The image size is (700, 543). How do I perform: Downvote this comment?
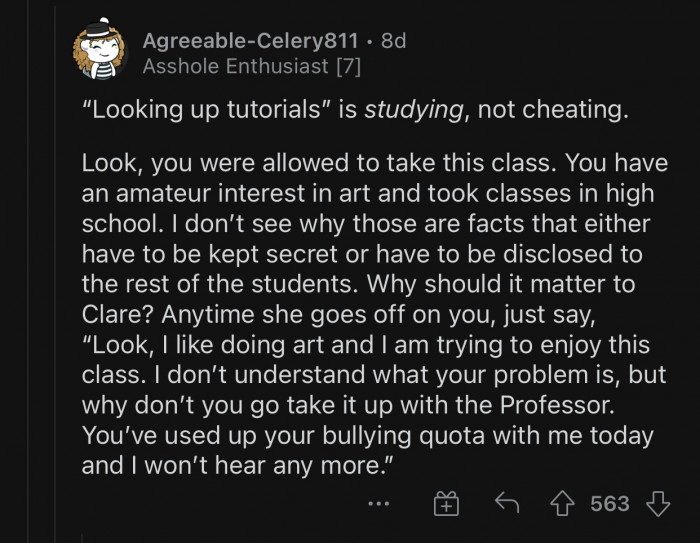point(657,503)
